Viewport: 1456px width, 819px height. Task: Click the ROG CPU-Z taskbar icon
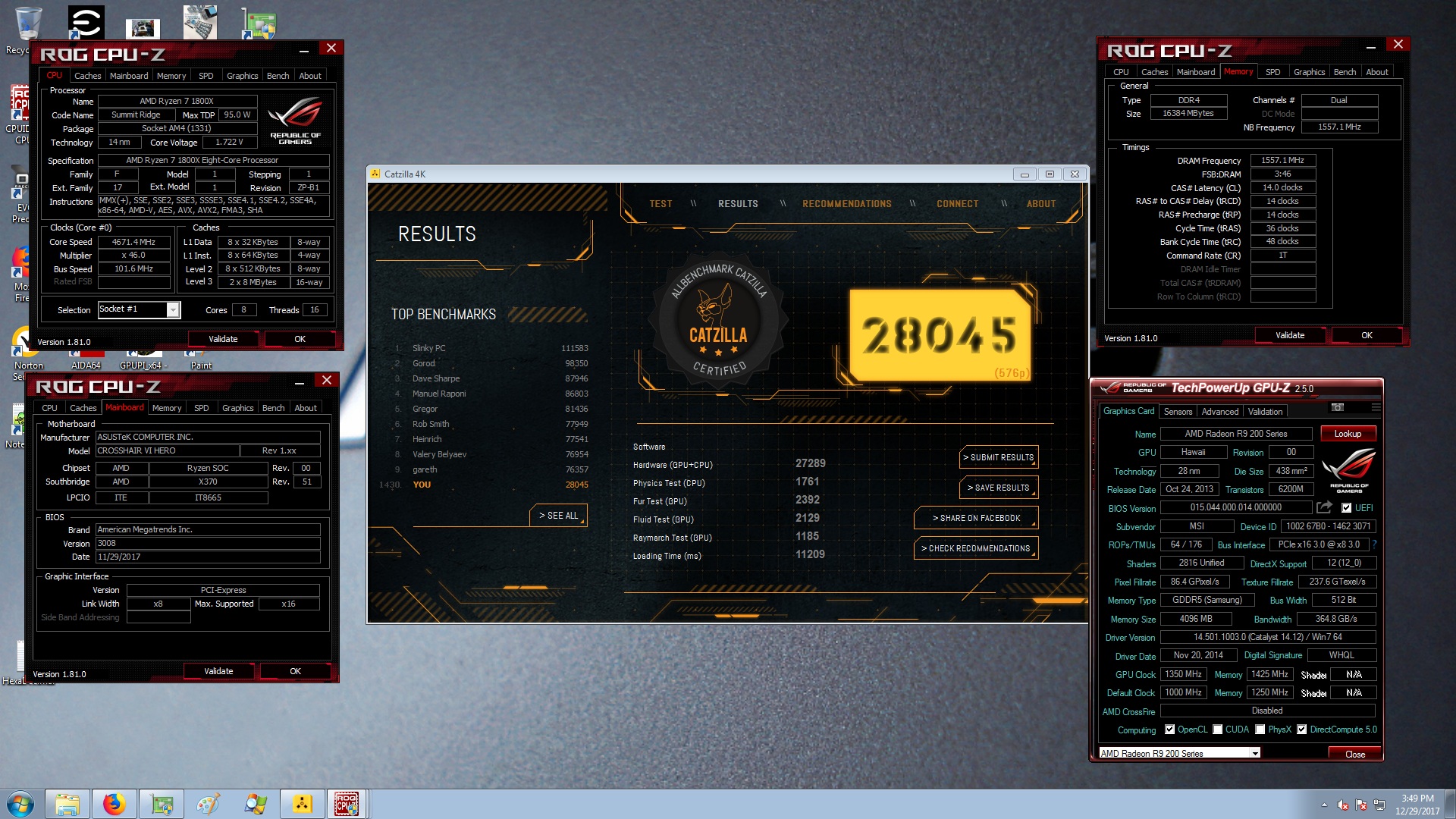pos(347,804)
